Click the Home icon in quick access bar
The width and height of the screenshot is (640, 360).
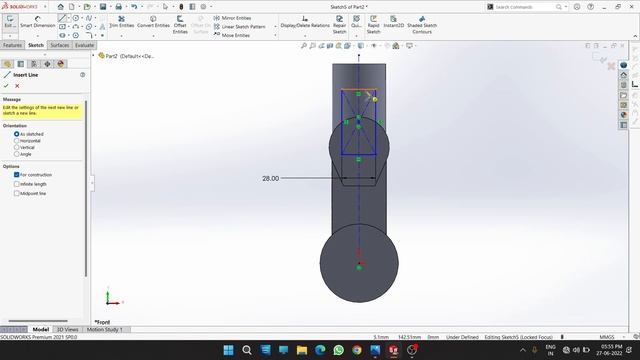coord(60,7)
